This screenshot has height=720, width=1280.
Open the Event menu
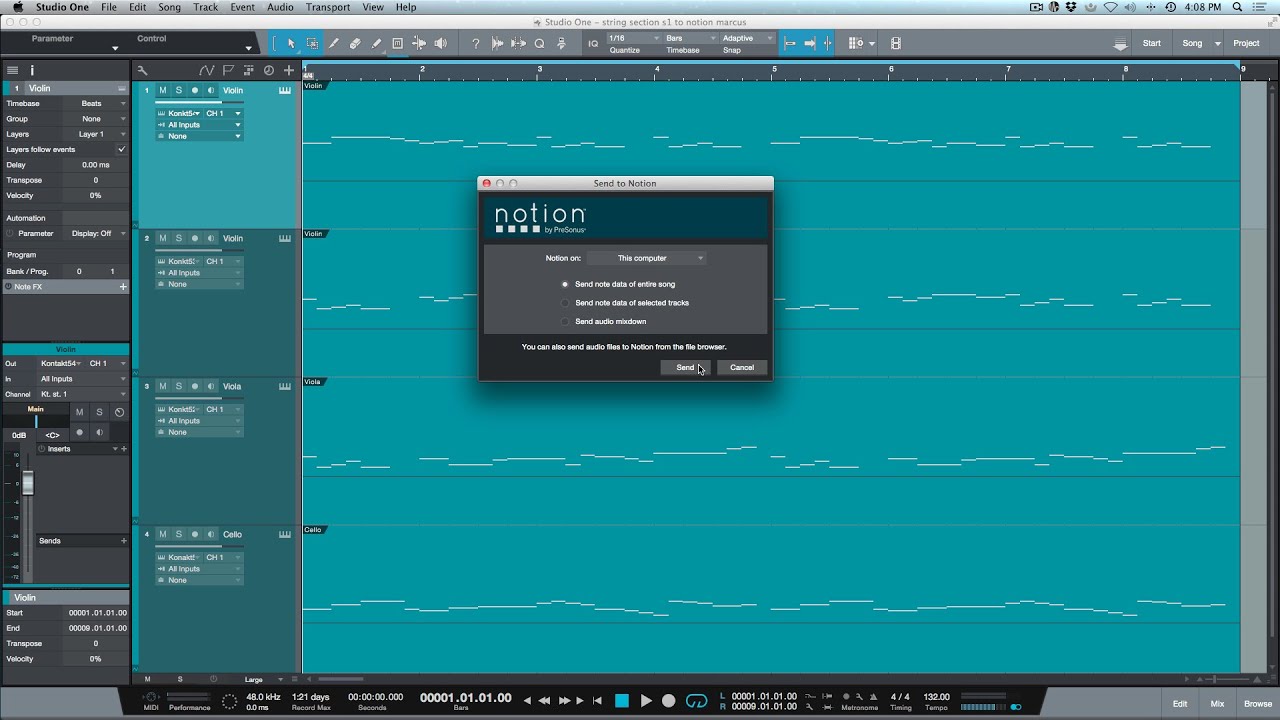point(243,7)
